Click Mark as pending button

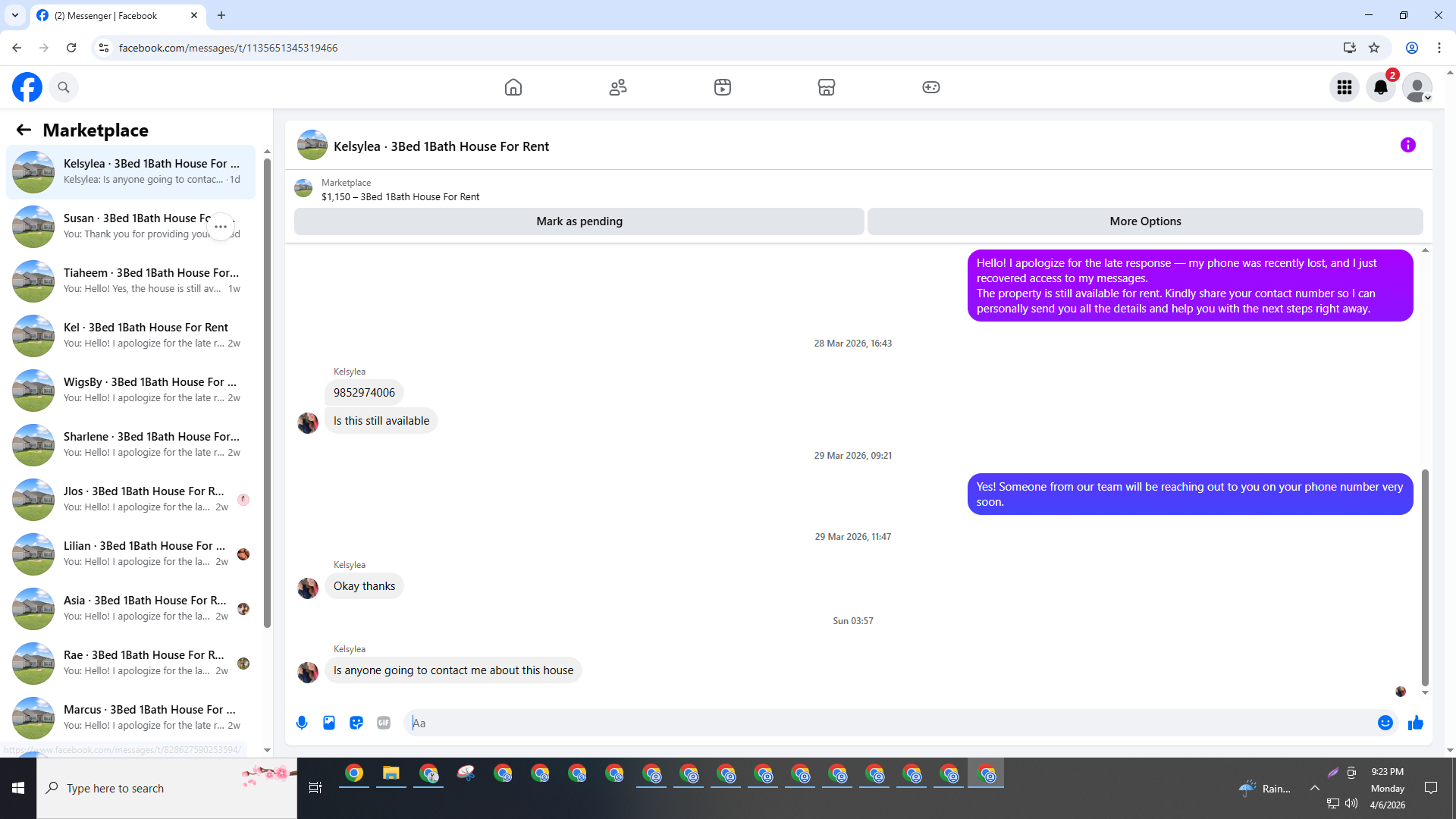click(579, 221)
